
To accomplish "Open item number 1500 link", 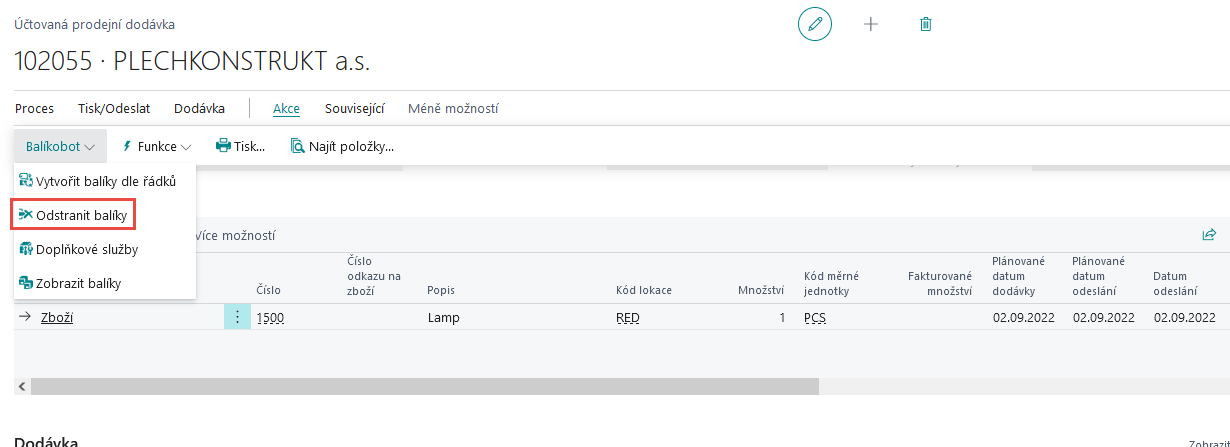I will 270,318.
